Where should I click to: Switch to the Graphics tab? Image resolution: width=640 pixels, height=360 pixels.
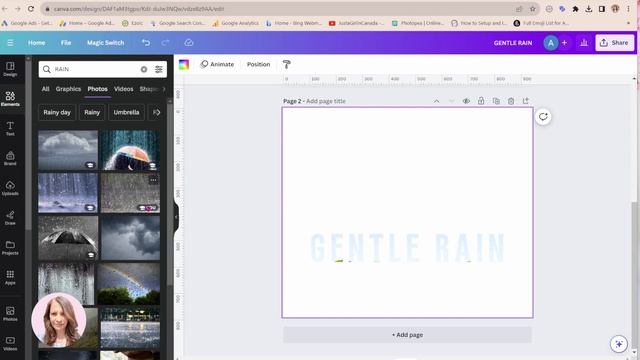pyautogui.click(x=68, y=89)
